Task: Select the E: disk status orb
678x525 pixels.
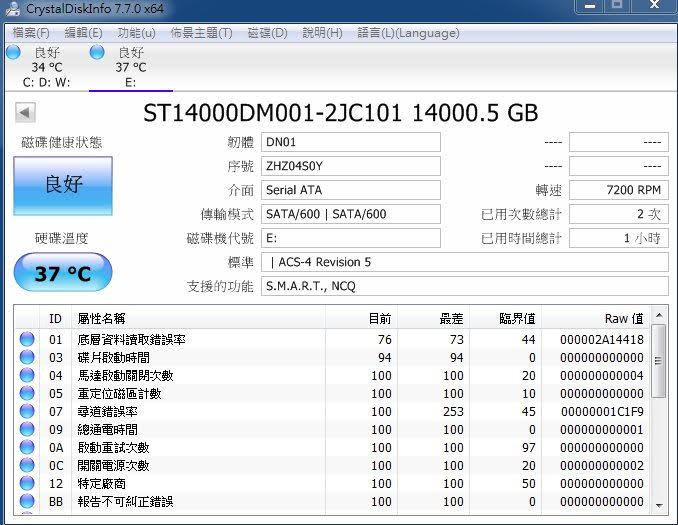Action: (97, 52)
